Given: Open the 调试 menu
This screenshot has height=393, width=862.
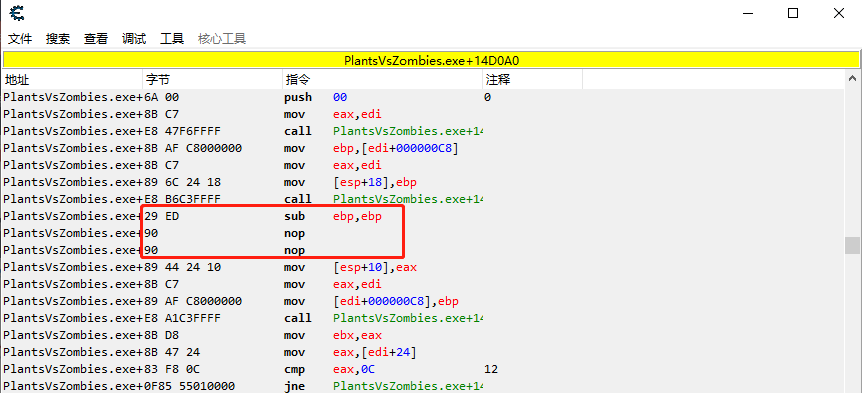Looking at the screenshot, I should 134,38.
